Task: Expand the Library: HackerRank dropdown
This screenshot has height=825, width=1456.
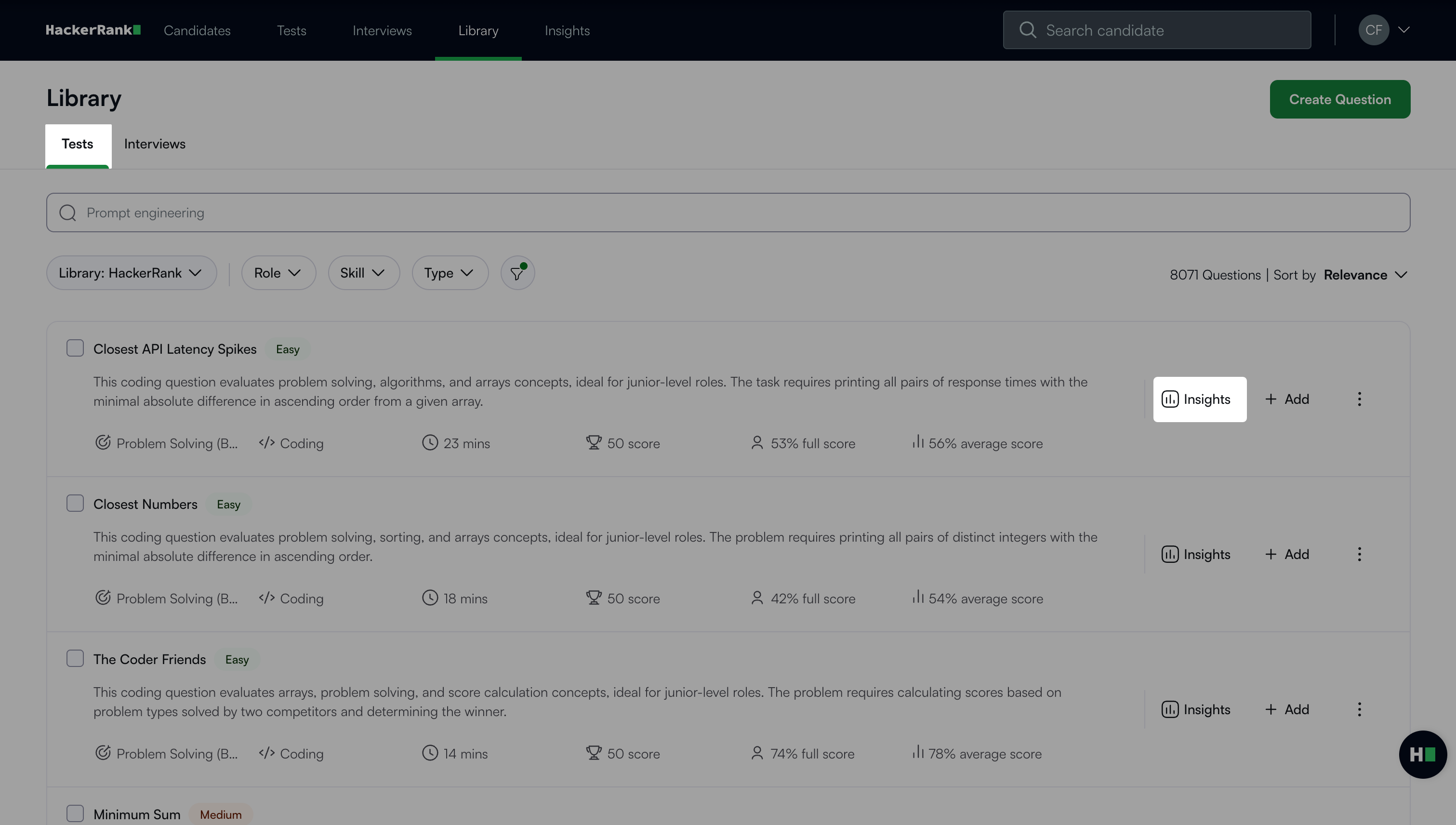Action: pyautogui.click(x=131, y=273)
